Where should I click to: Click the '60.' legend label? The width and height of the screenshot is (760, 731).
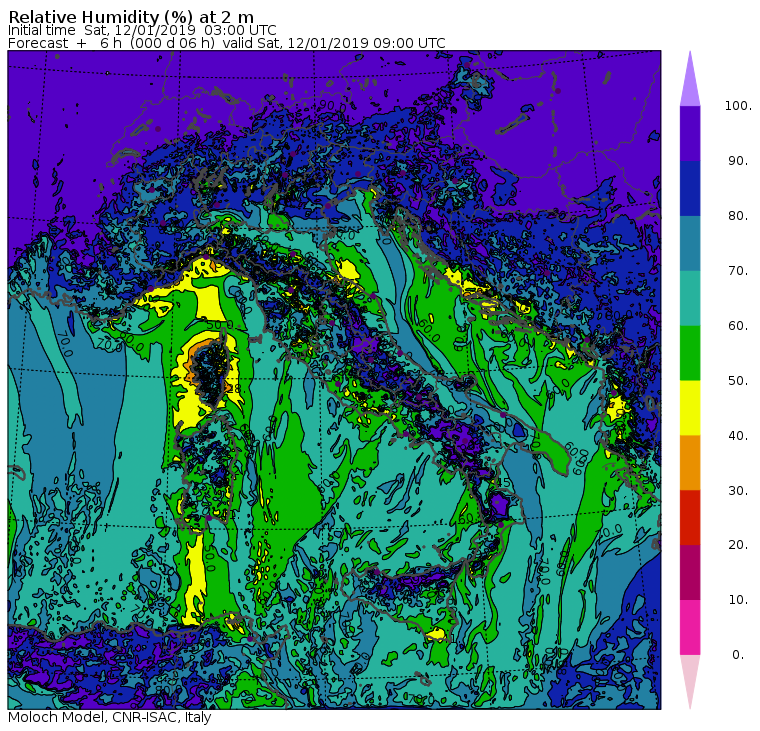(738, 326)
